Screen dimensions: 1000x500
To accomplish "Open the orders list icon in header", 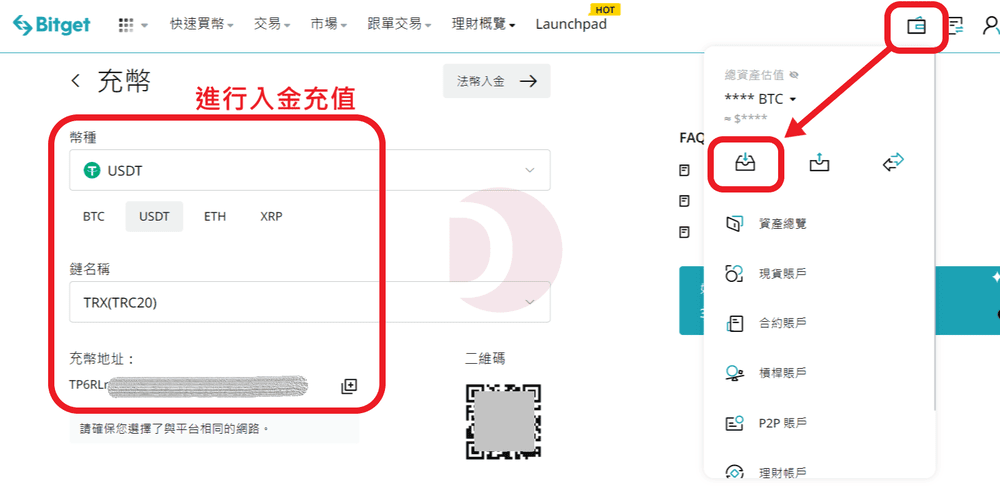I will tap(955, 26).
